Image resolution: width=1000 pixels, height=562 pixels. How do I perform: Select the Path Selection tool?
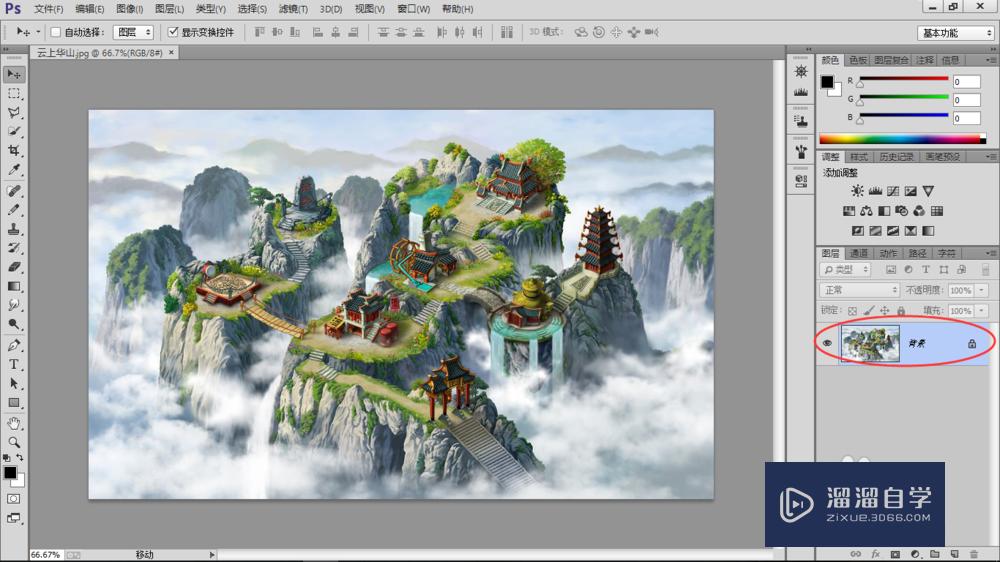14,383
